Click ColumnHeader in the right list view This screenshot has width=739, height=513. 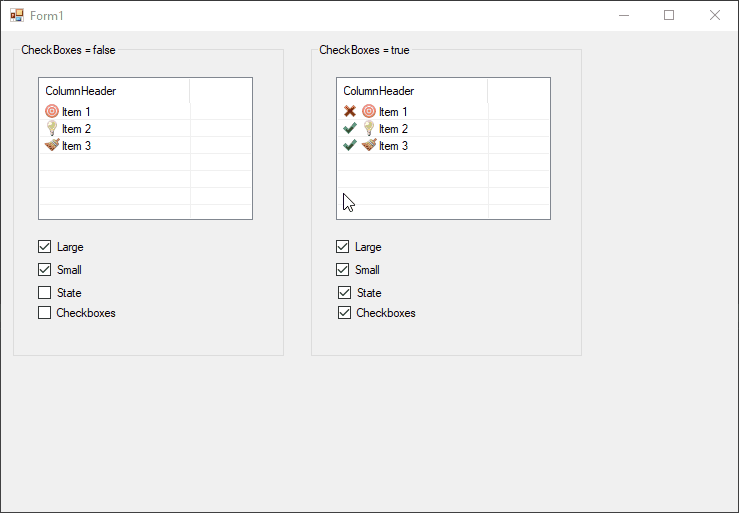click(412, 91)
